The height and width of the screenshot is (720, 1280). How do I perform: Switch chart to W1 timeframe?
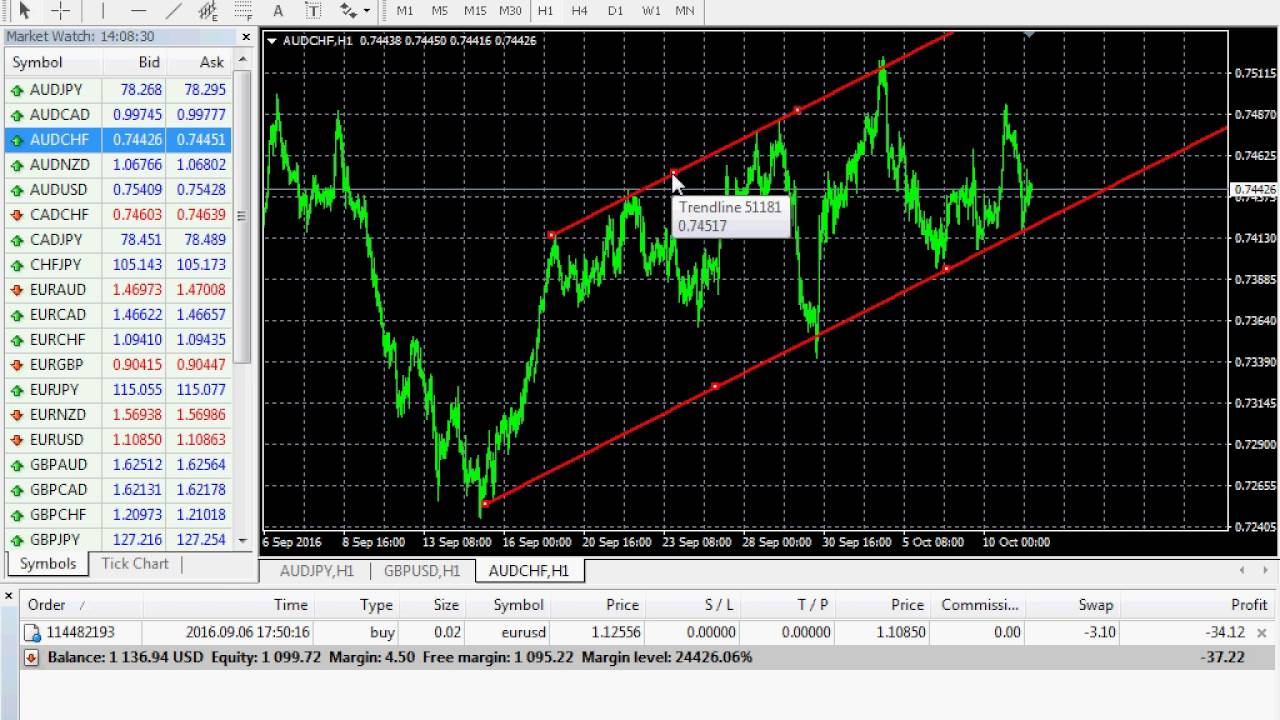click(651, 10)
